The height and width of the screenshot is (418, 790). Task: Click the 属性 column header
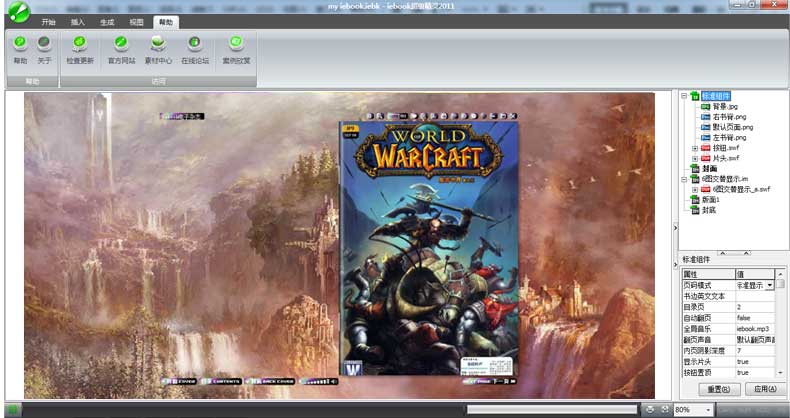coord(708,274)
